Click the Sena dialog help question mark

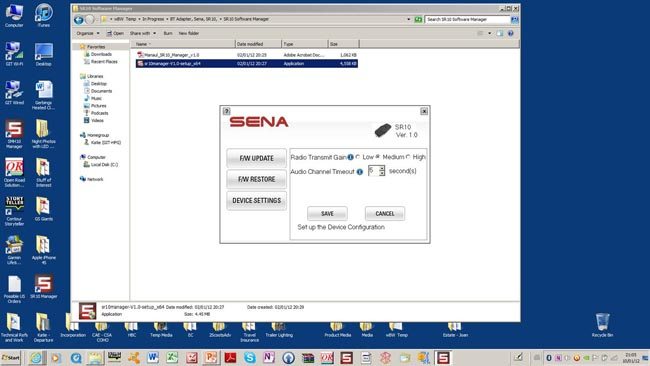226,111
